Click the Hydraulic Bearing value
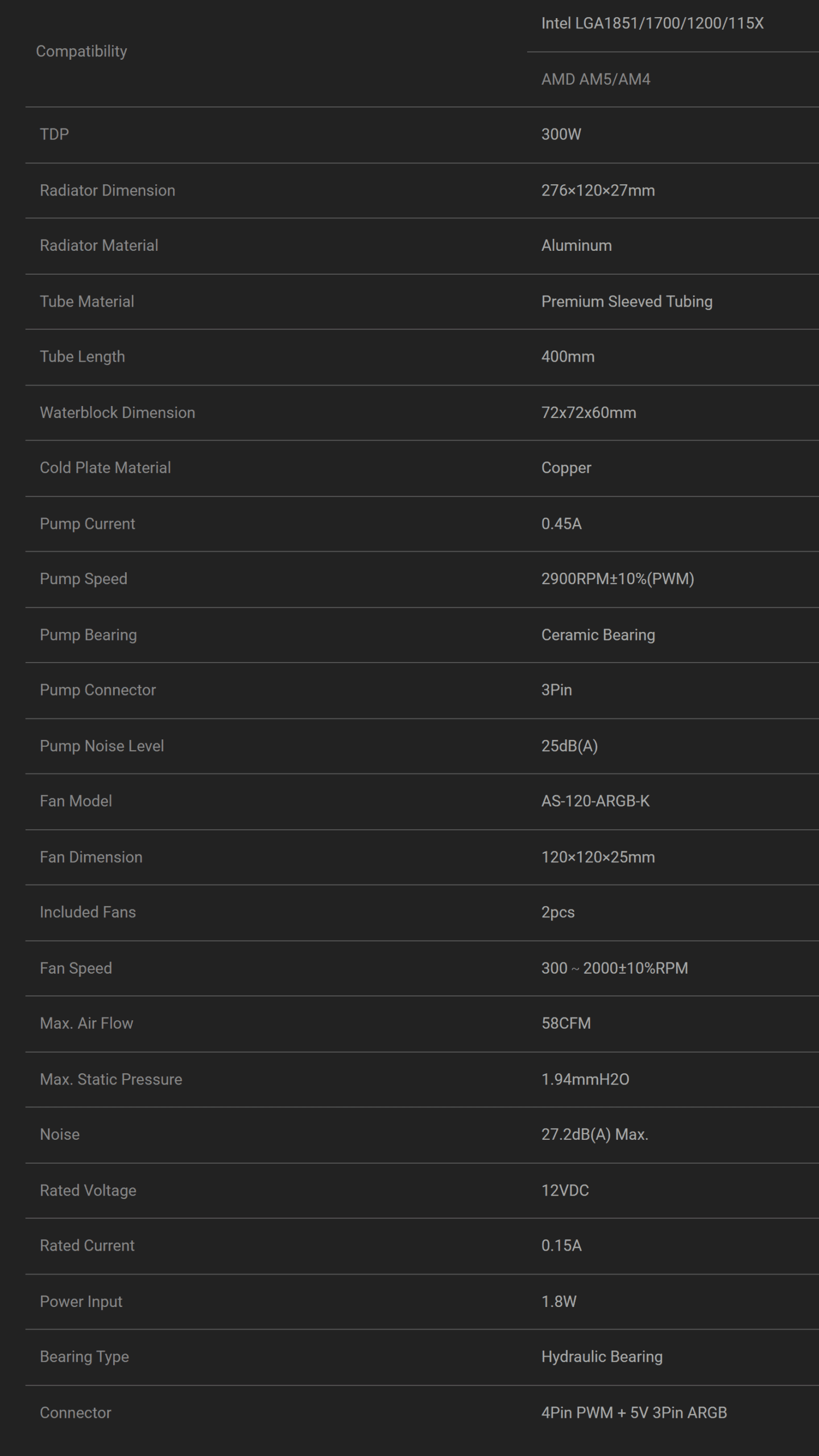 pos(602,1356)
